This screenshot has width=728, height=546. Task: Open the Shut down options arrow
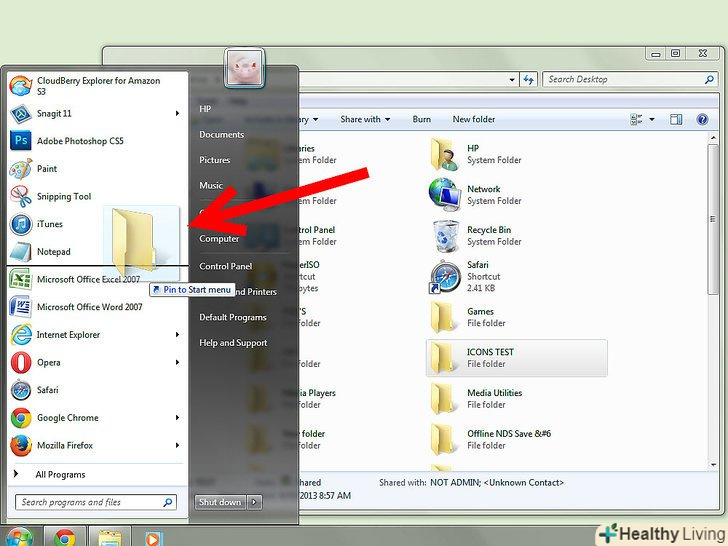[x=254, y=502]
